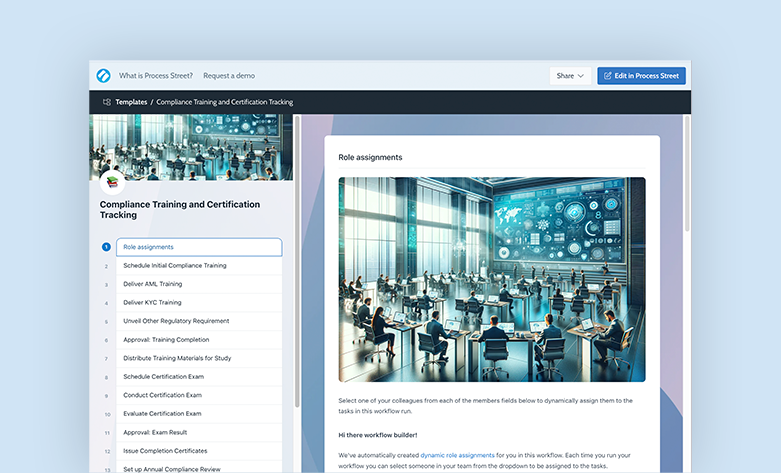Select the Set up Annual Compliance Review task

coord(199,468)
